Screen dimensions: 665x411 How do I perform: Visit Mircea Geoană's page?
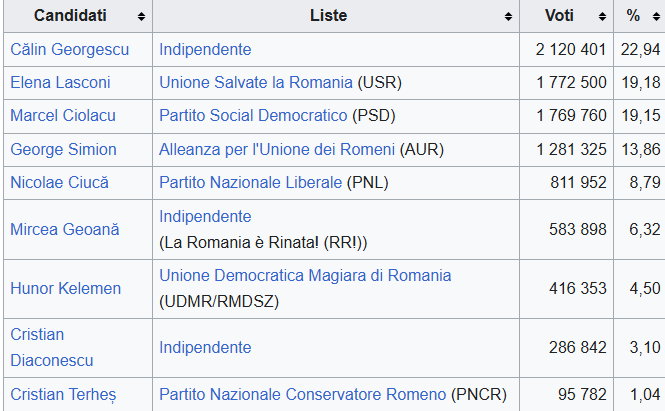64,230
